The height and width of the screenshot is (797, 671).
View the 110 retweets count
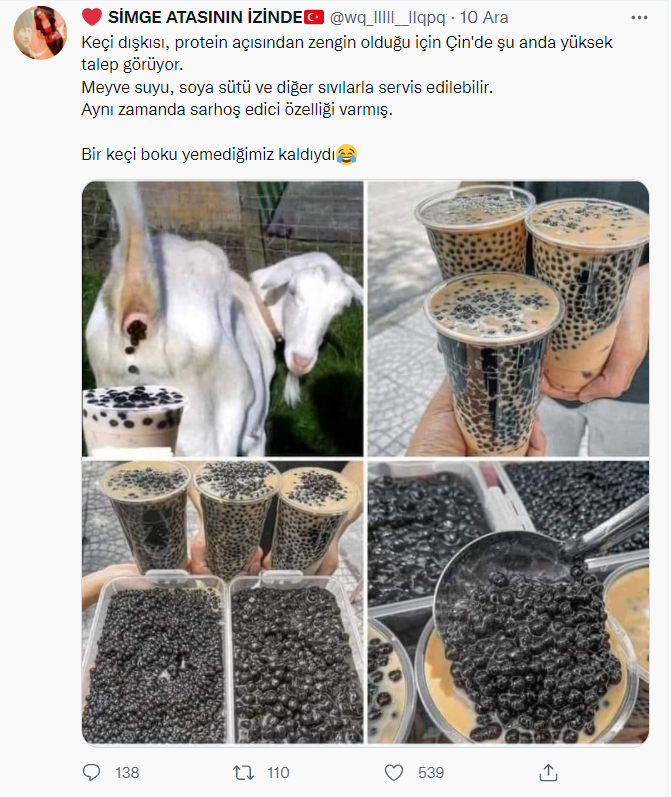(279, 773)
